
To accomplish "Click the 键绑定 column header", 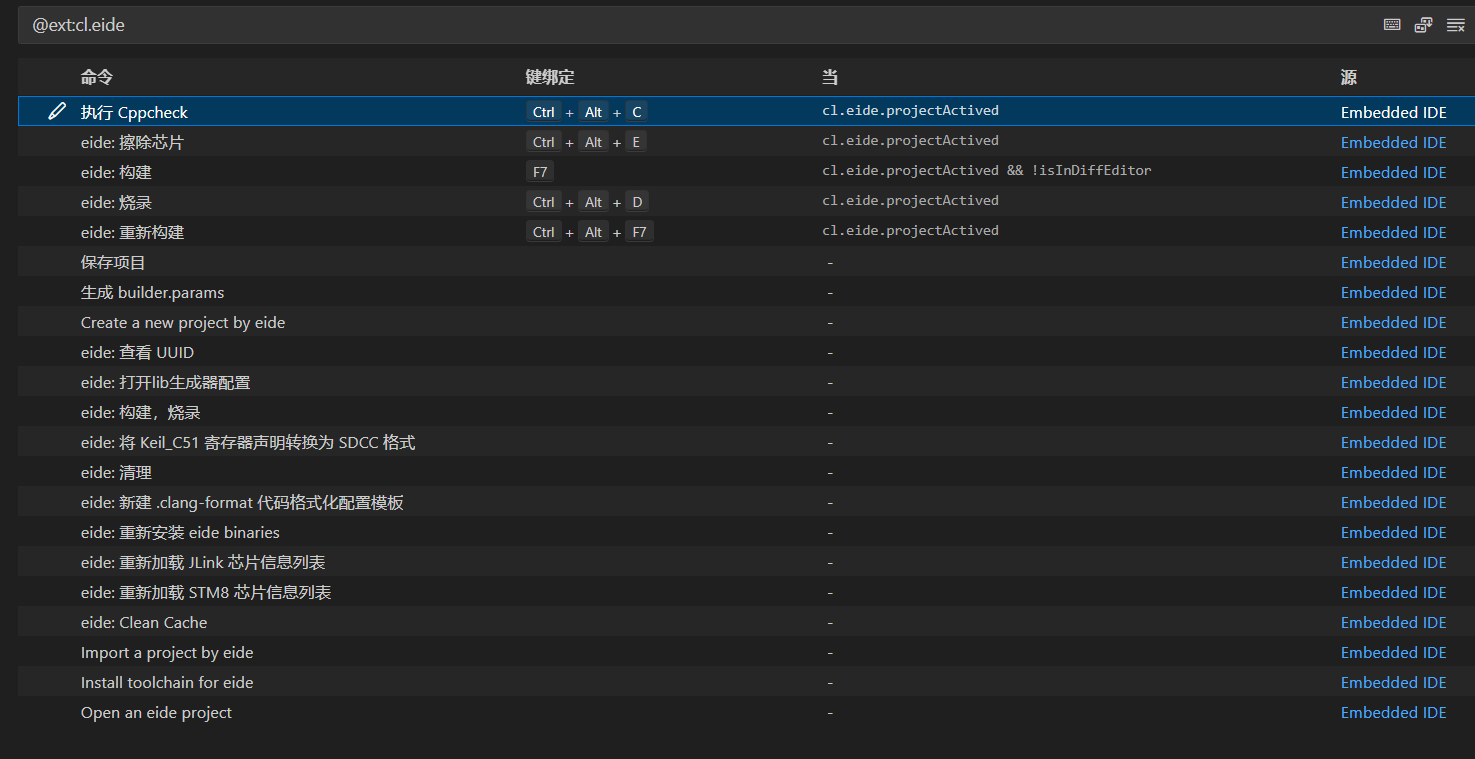I will coord(550,77).
